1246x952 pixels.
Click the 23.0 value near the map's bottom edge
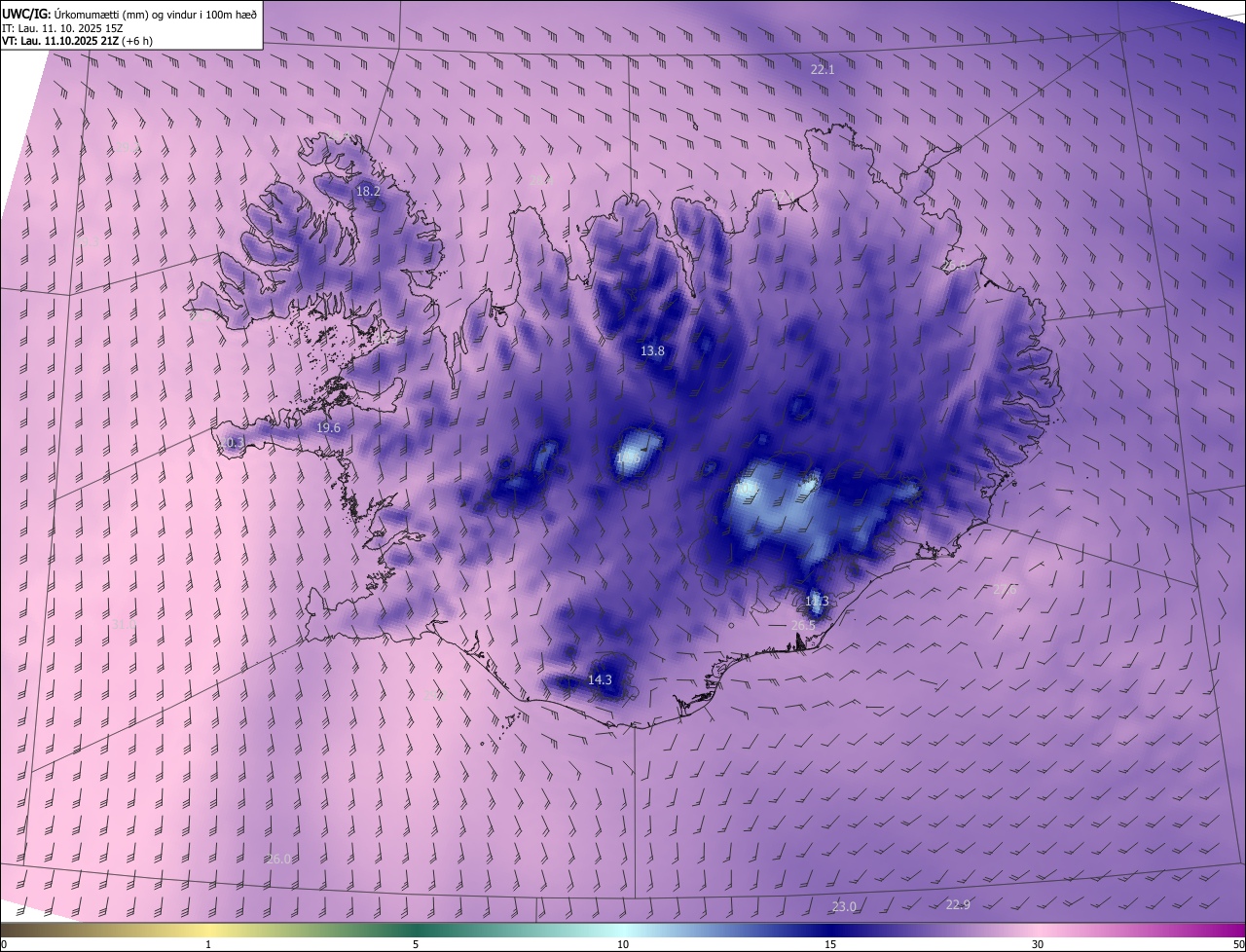click(x=844, y=907)
